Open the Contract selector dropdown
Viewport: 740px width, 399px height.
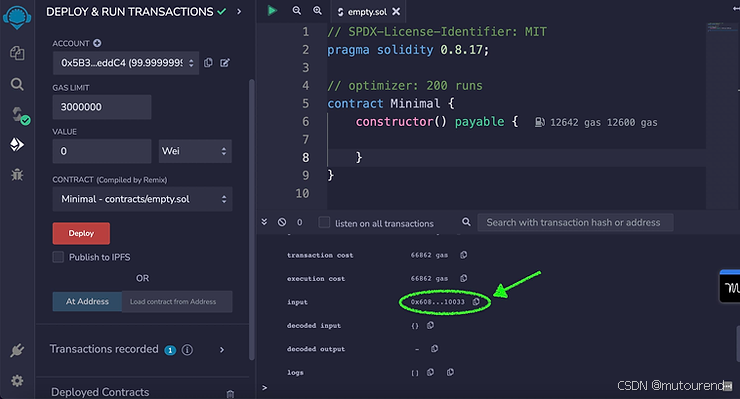click(x=142, y=199)
